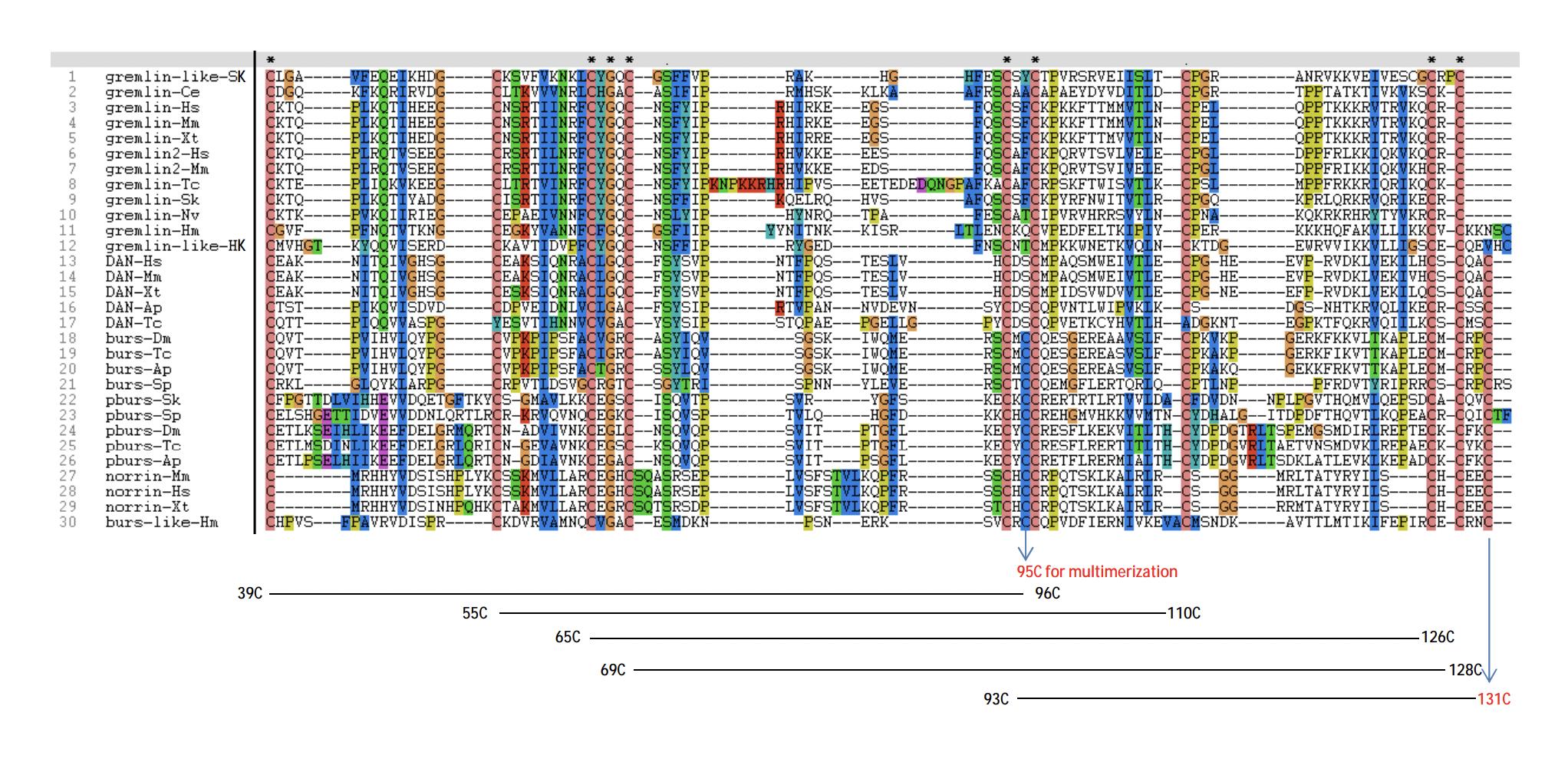Select the DAN-Ap sequence name
The height and width of the screenshot is (772, 1568).
pos(133,307)
